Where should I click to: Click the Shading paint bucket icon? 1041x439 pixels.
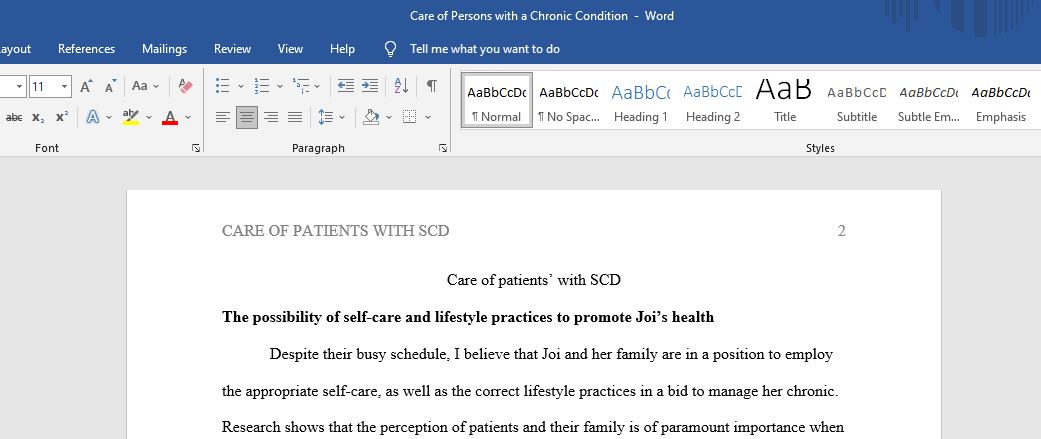click(x=371, y=118)
